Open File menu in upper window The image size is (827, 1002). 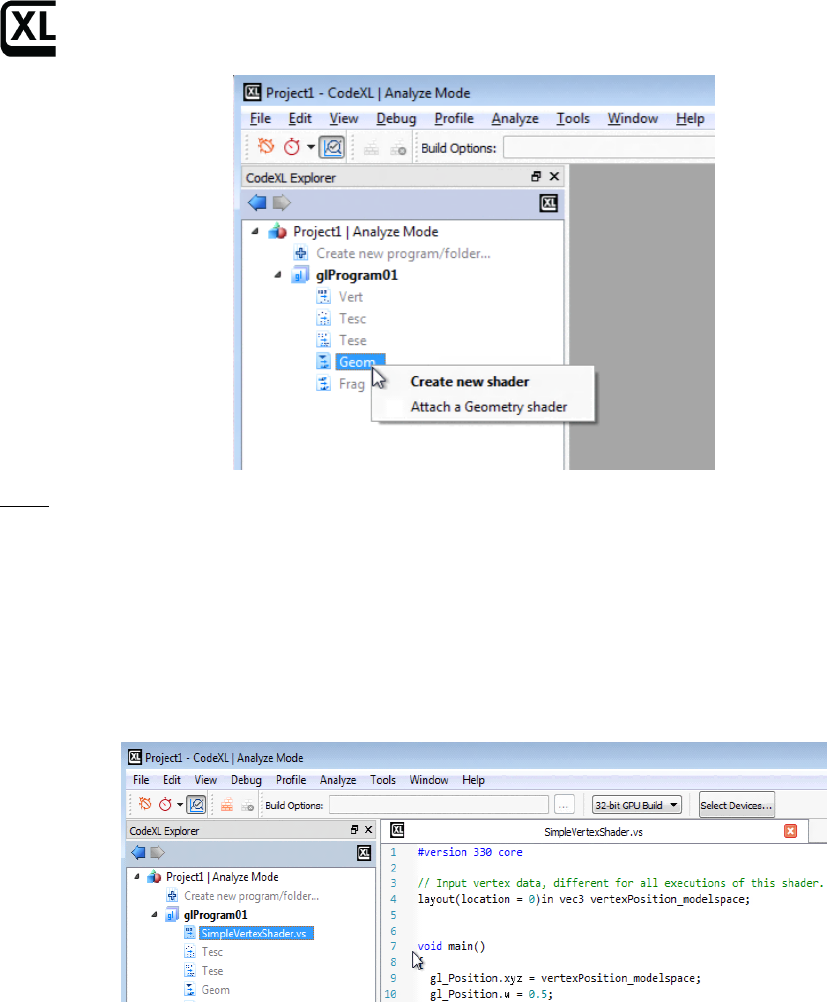[x=260, y=119]
